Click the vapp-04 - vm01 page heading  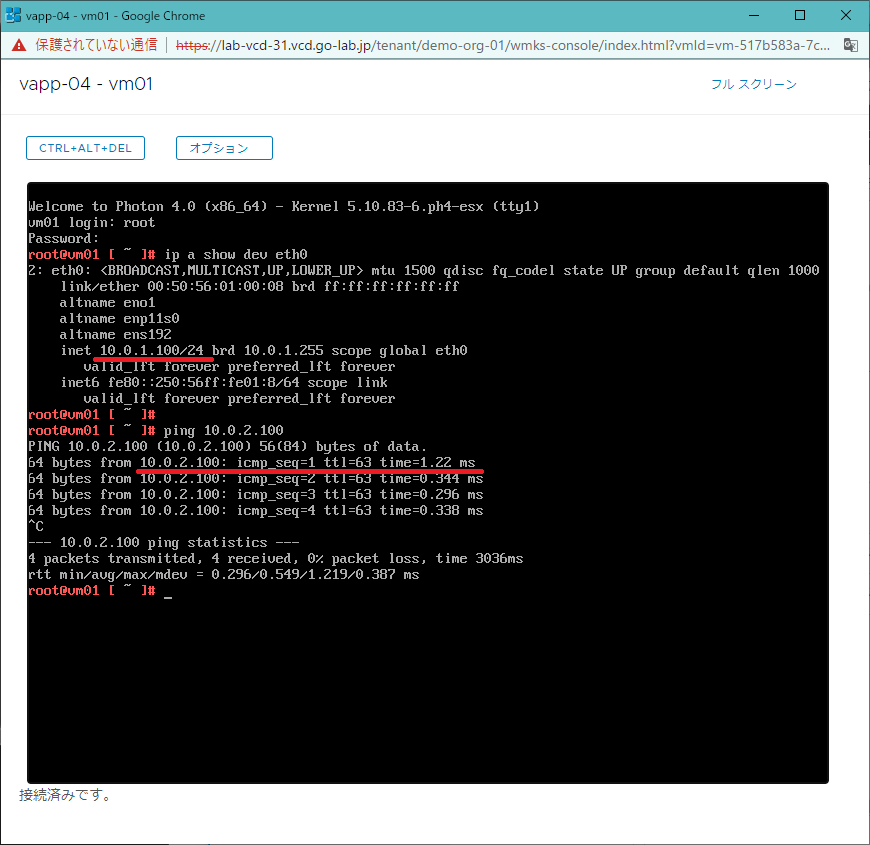[x=86, y=84]
